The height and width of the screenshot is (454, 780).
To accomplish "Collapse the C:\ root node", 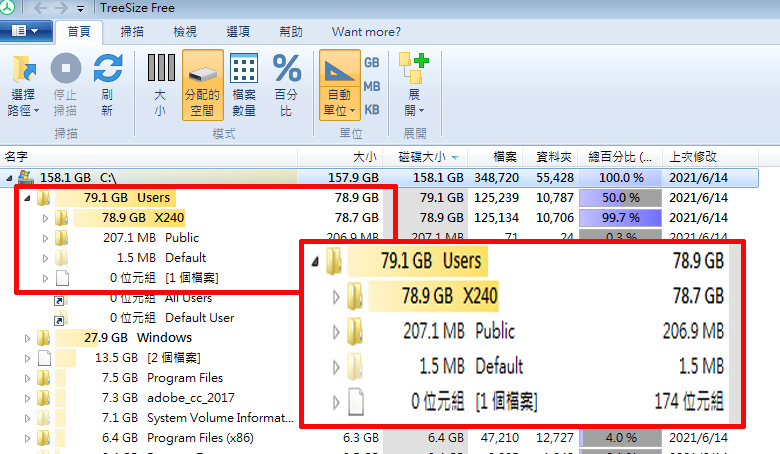I will pyautogui.click(x=9, y=178).
